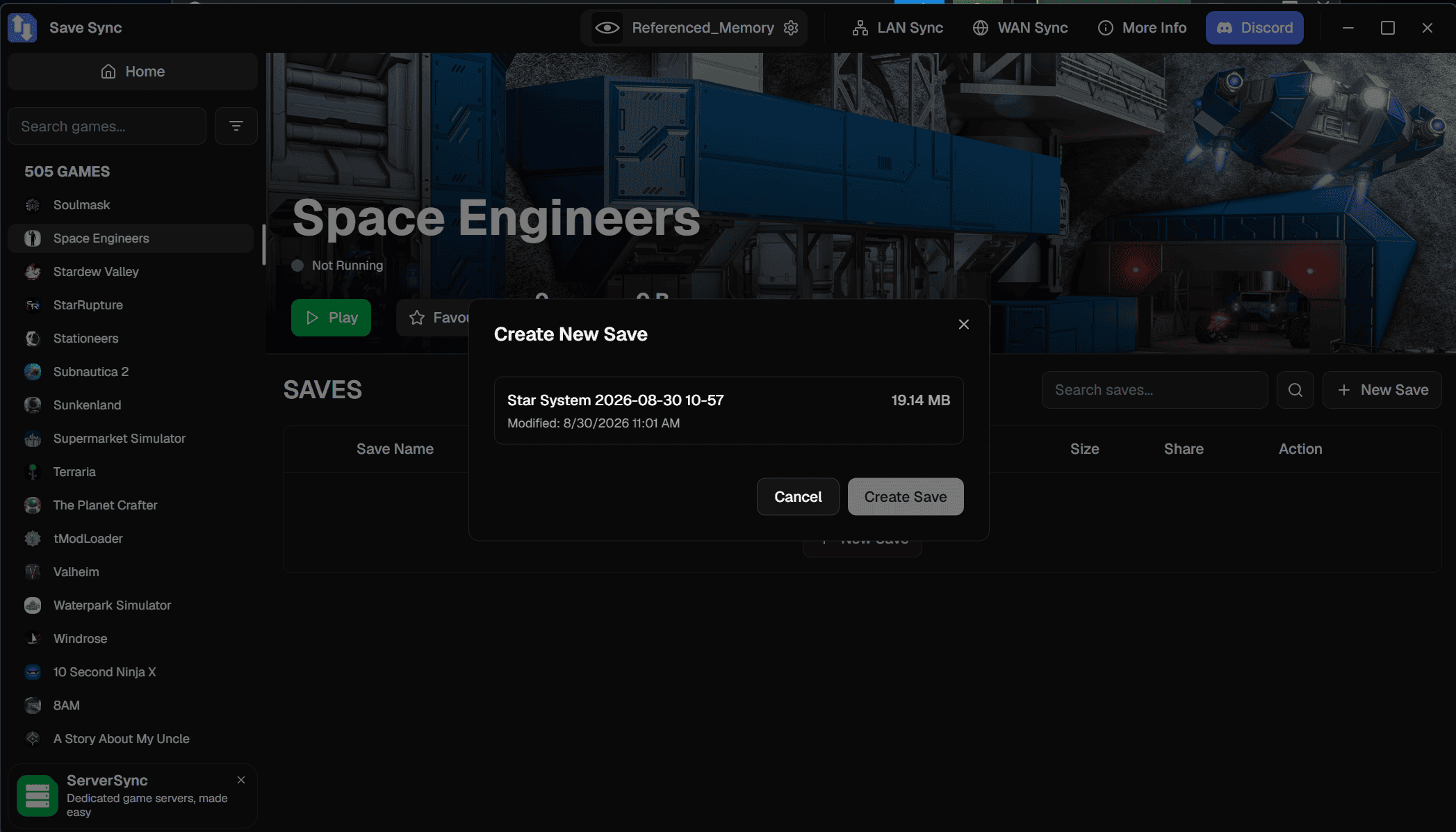Click the Referenced_Memory profile name
1456x832 pixels.
pyautogui.click(x=703, y=28)
